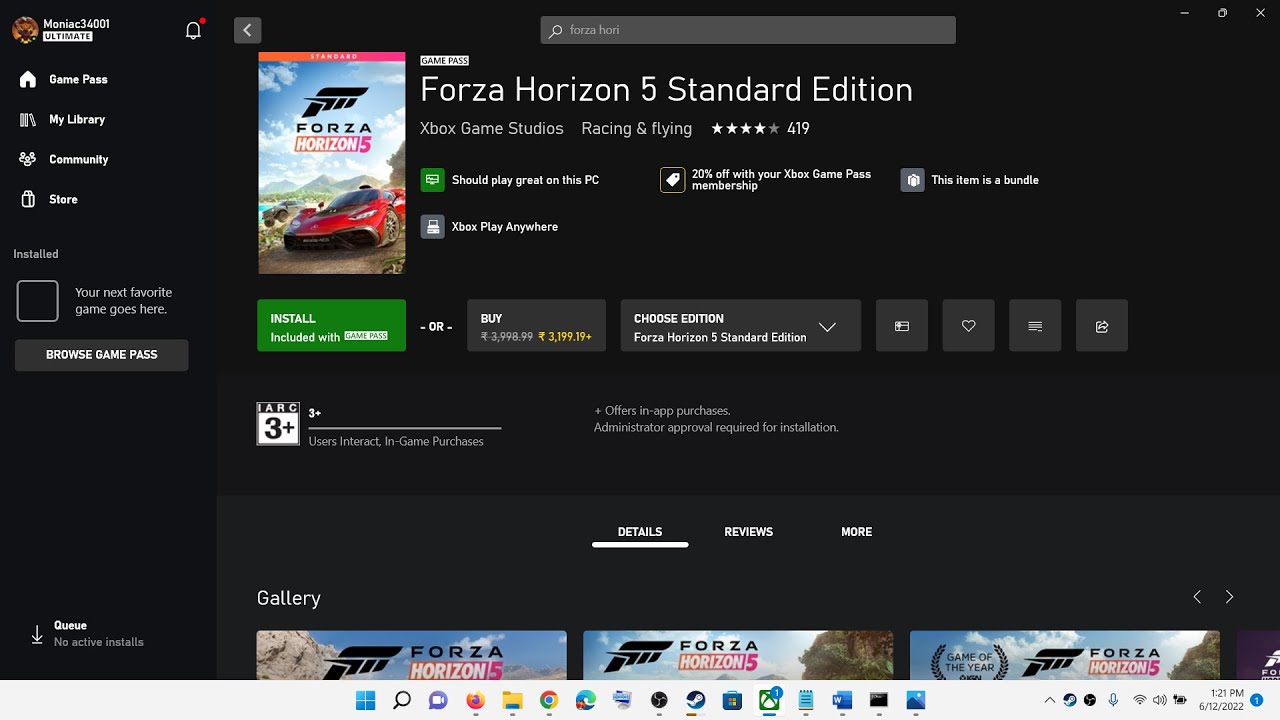This screenshot has height=720, width=1280.
Task: Click the 'This item is a bundle' icon
Action: pos(912,180)
